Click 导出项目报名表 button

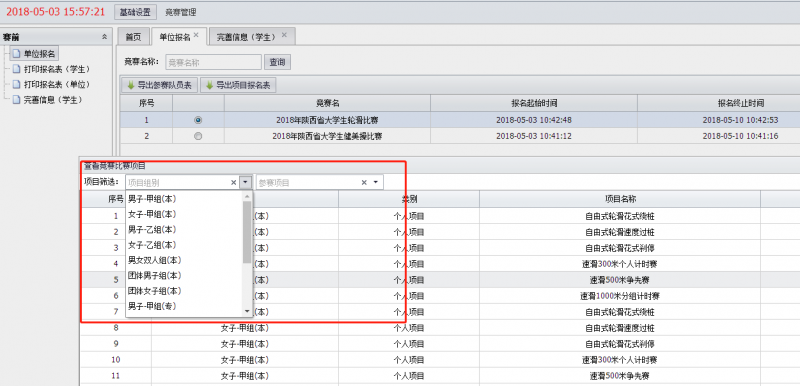238,85
